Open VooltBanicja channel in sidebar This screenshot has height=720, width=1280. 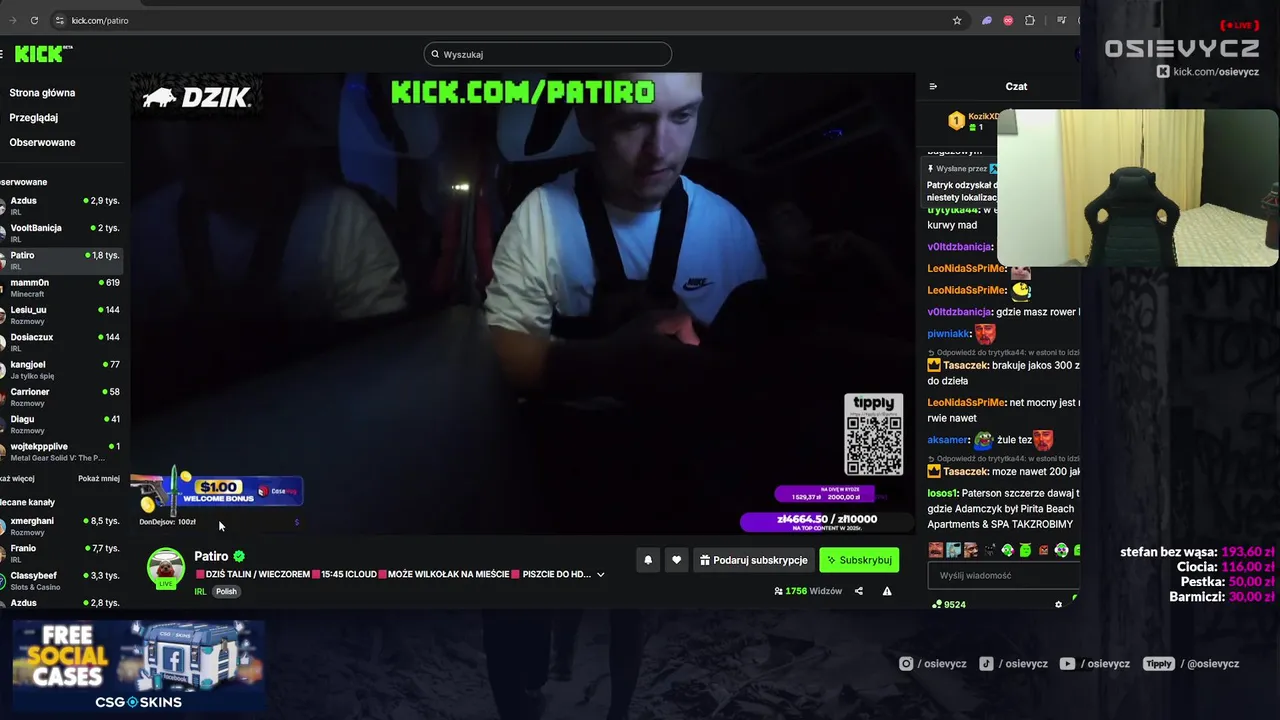(x=60, y=232)
